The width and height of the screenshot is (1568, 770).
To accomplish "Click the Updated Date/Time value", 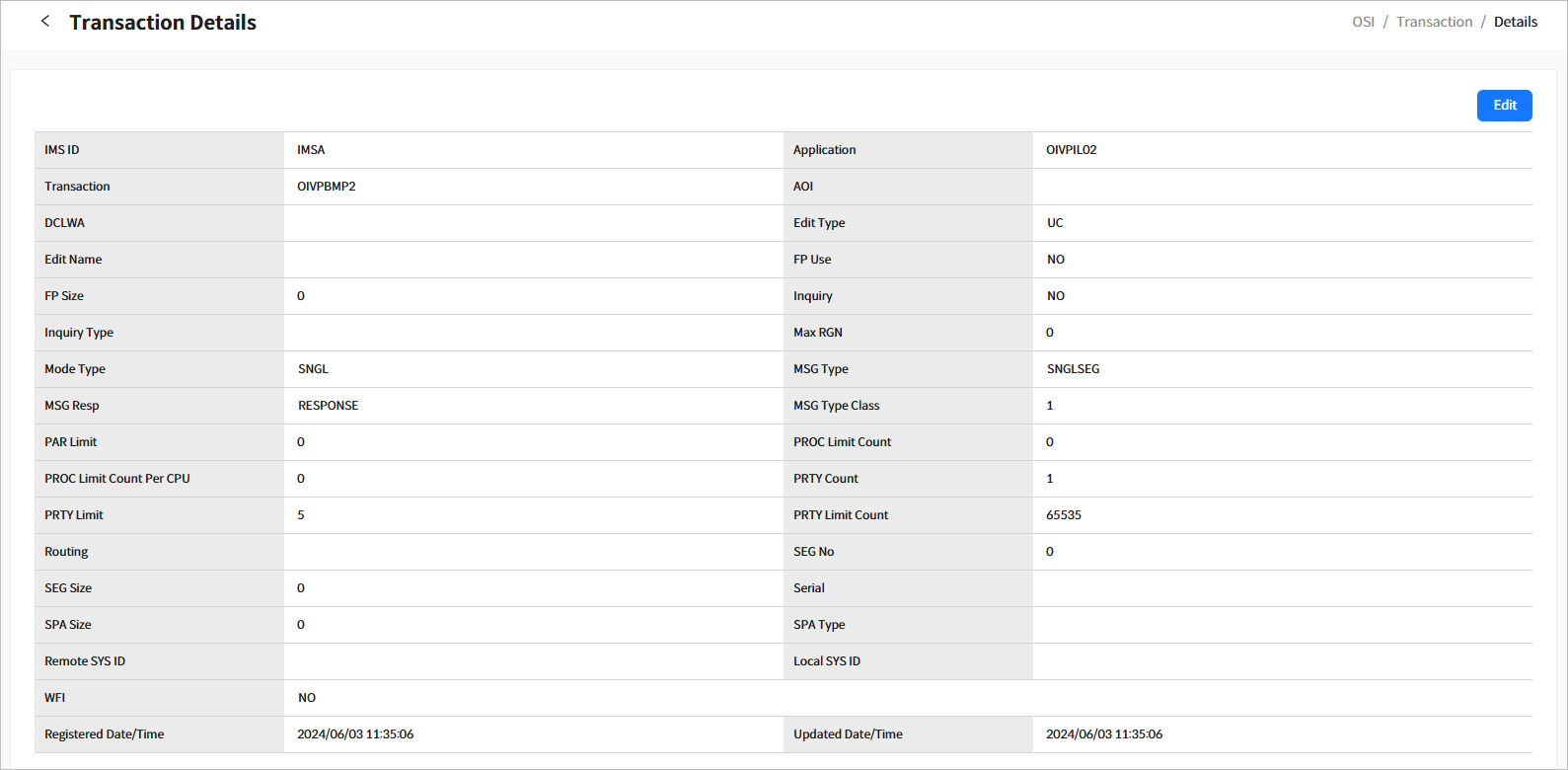I will tap(1104, 734).
